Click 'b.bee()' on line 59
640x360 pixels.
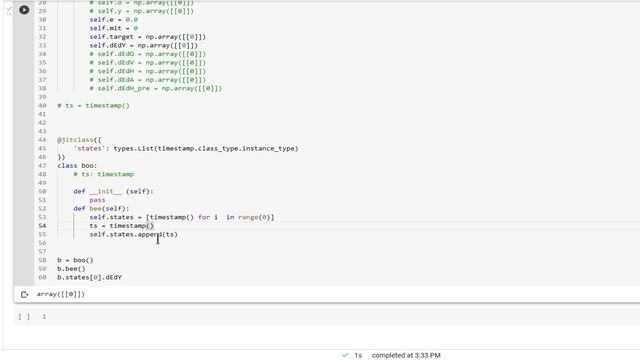coord(71,269)
